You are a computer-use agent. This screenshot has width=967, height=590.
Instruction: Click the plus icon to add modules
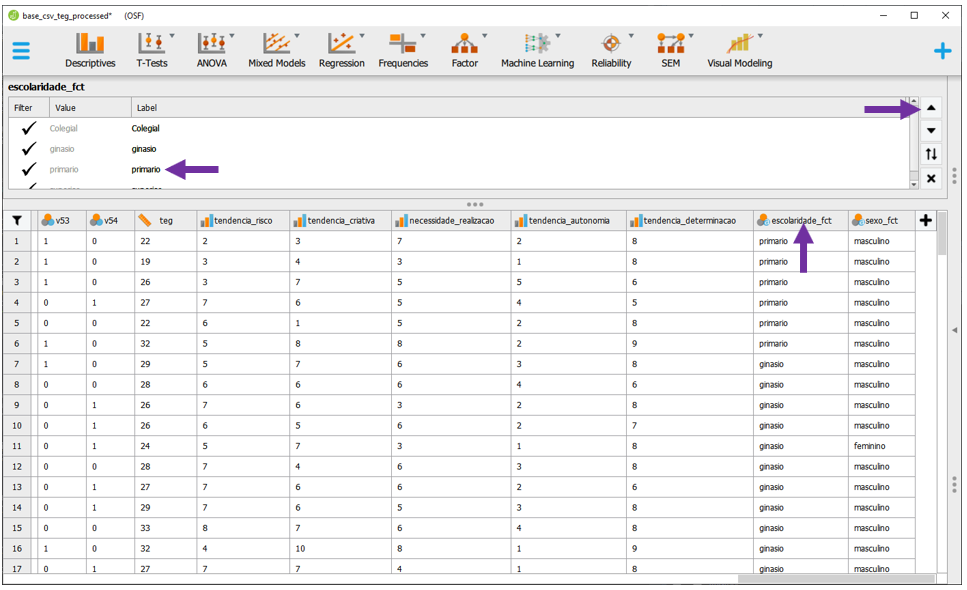pyautogui.click(x=942, y=51)
